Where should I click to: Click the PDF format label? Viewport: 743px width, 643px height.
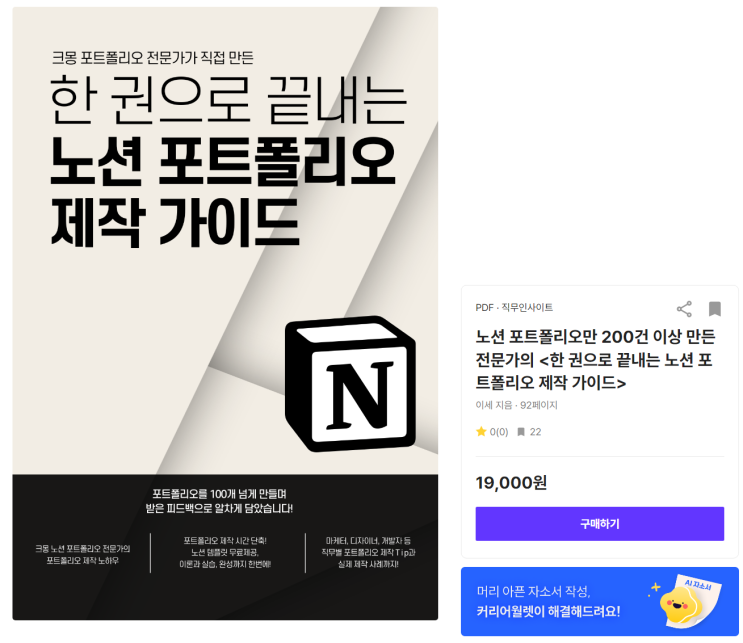coord(484,308)
